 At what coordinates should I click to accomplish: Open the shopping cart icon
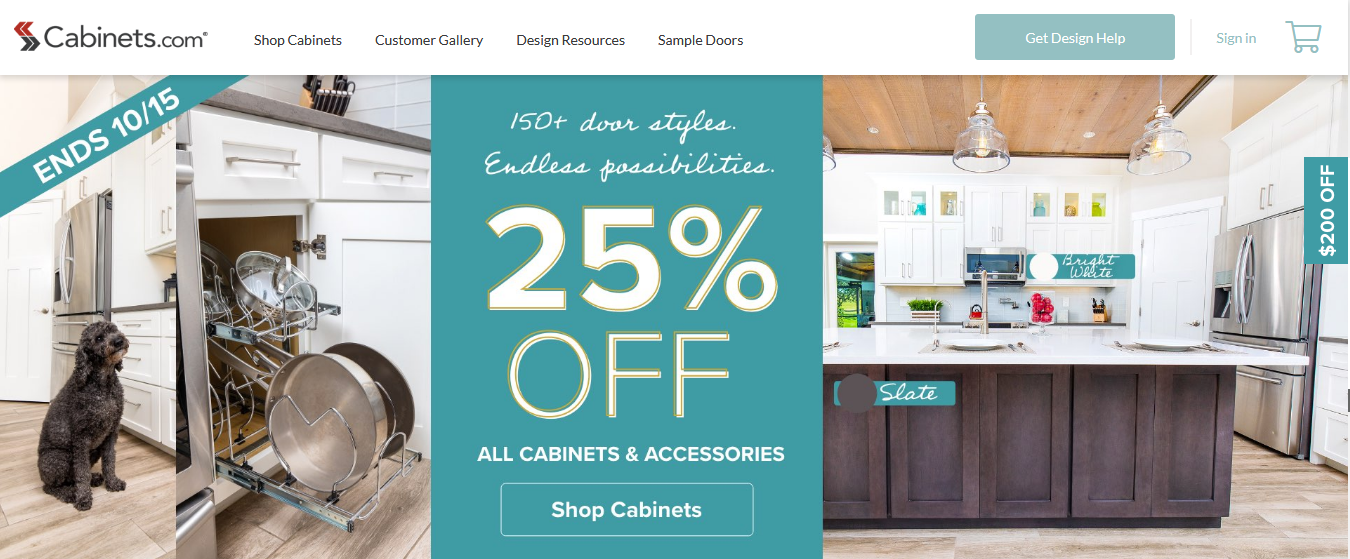(1304, 38)
